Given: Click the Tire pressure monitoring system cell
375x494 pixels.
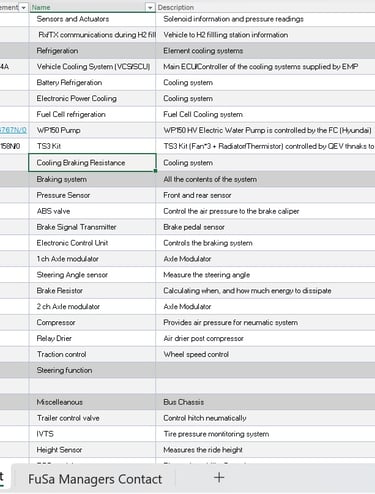Looking at the screenshot, I should pyautogui.click(x=265, y=434).
